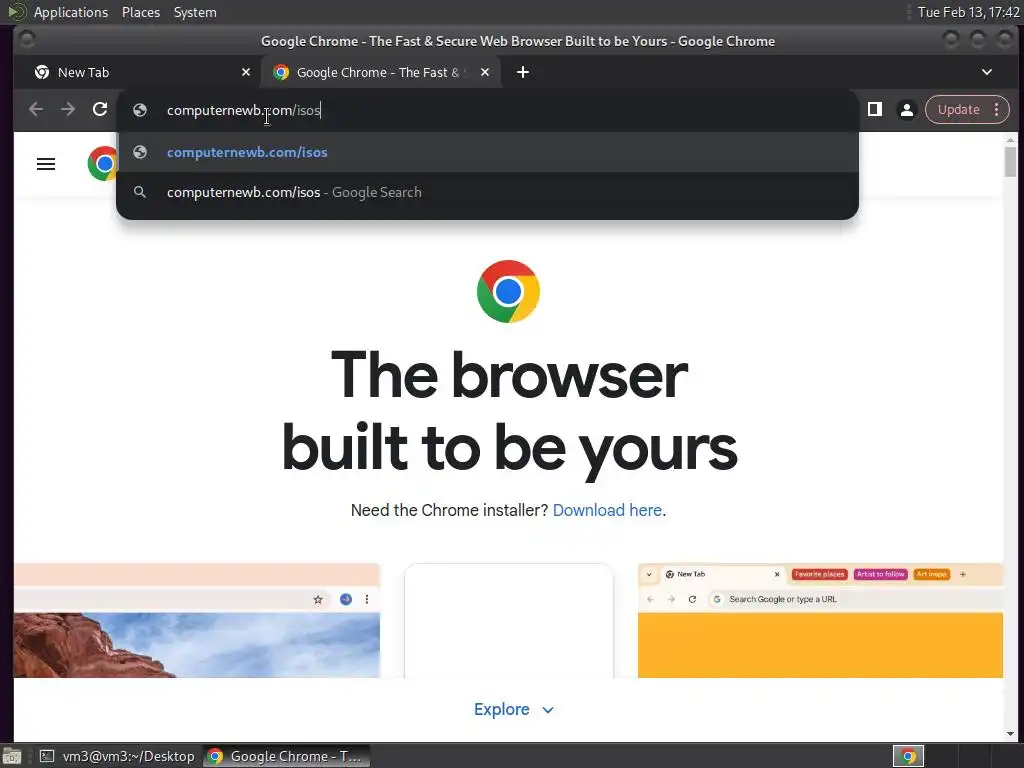Click the large Chrome logo

(x=508, y=291)
